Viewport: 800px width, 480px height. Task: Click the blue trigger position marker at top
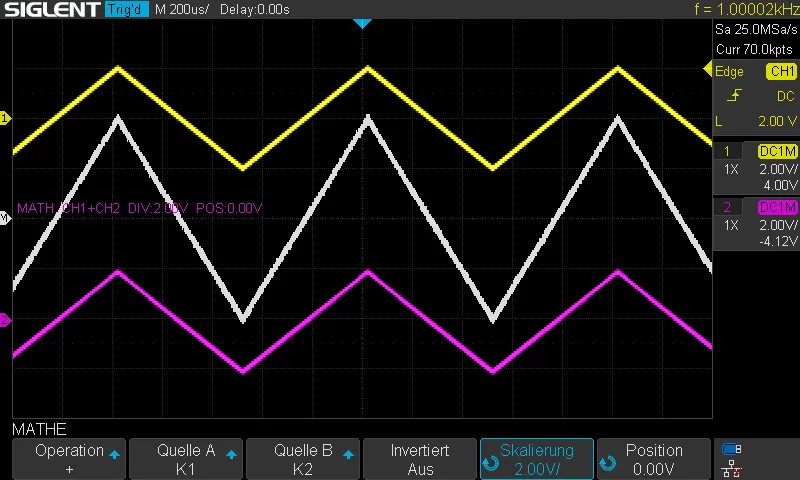click(x=362, y=23)
